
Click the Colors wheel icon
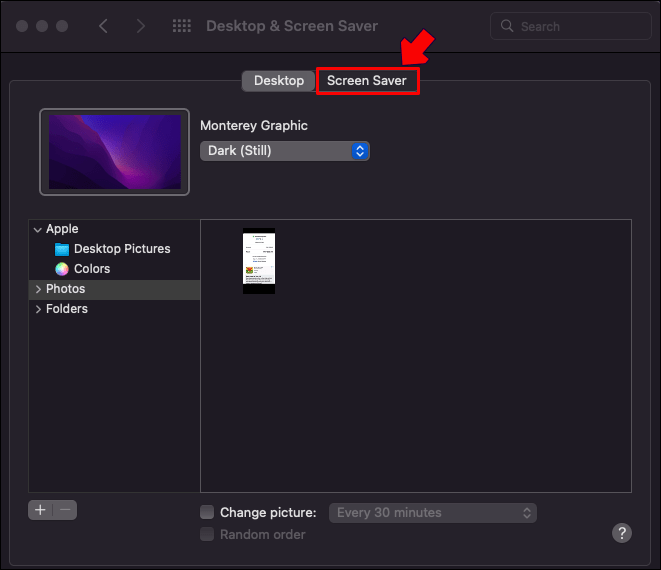pos(62,269)
